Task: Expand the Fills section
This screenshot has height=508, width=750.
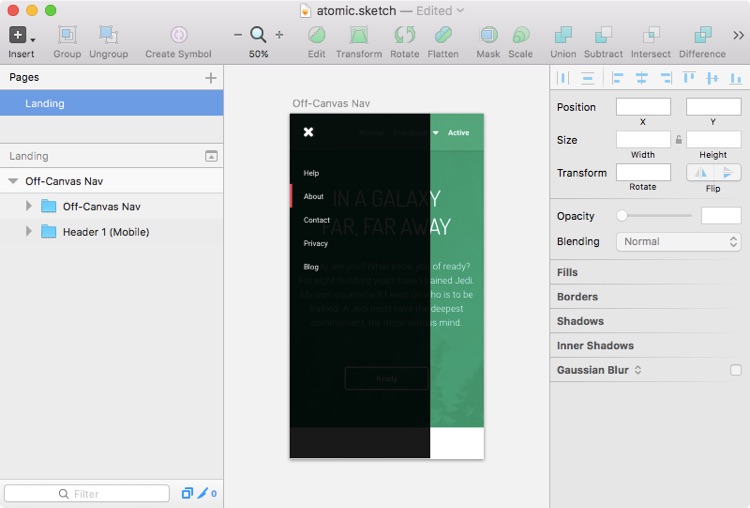Action: [568, 272]
